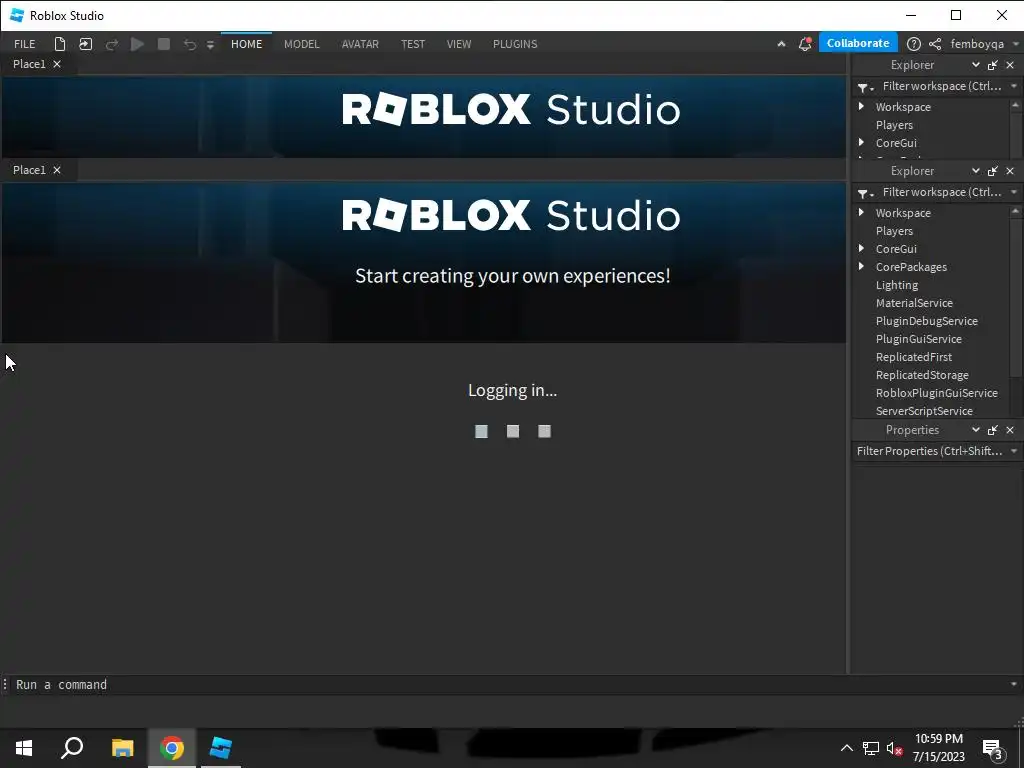
Task: Select the upper Place1 document tab
Action: coord(29,64)
